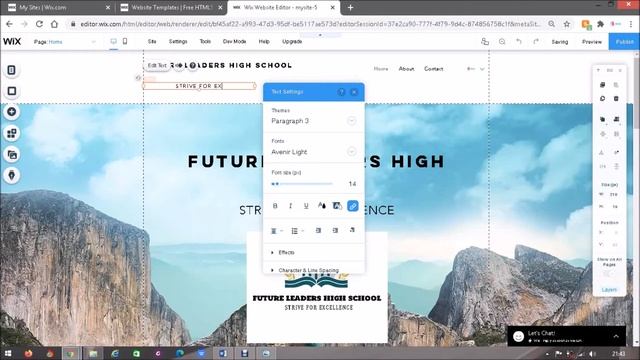
Task: Open the text highlight color picker
Action: click(337, 206)
